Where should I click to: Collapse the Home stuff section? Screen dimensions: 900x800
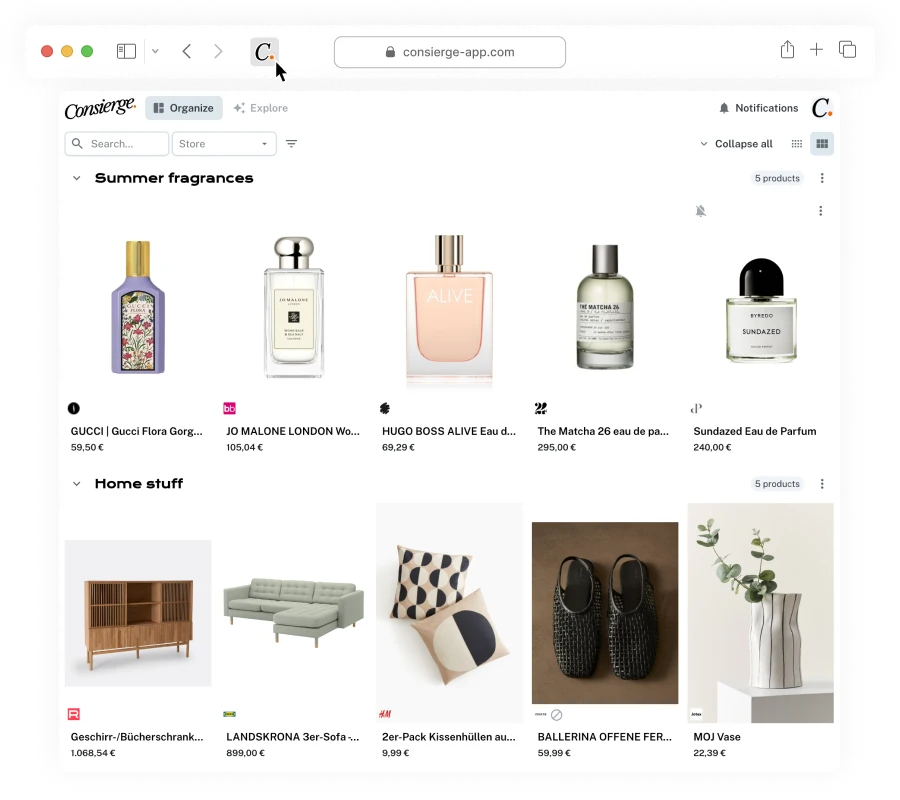coord(76,484)
